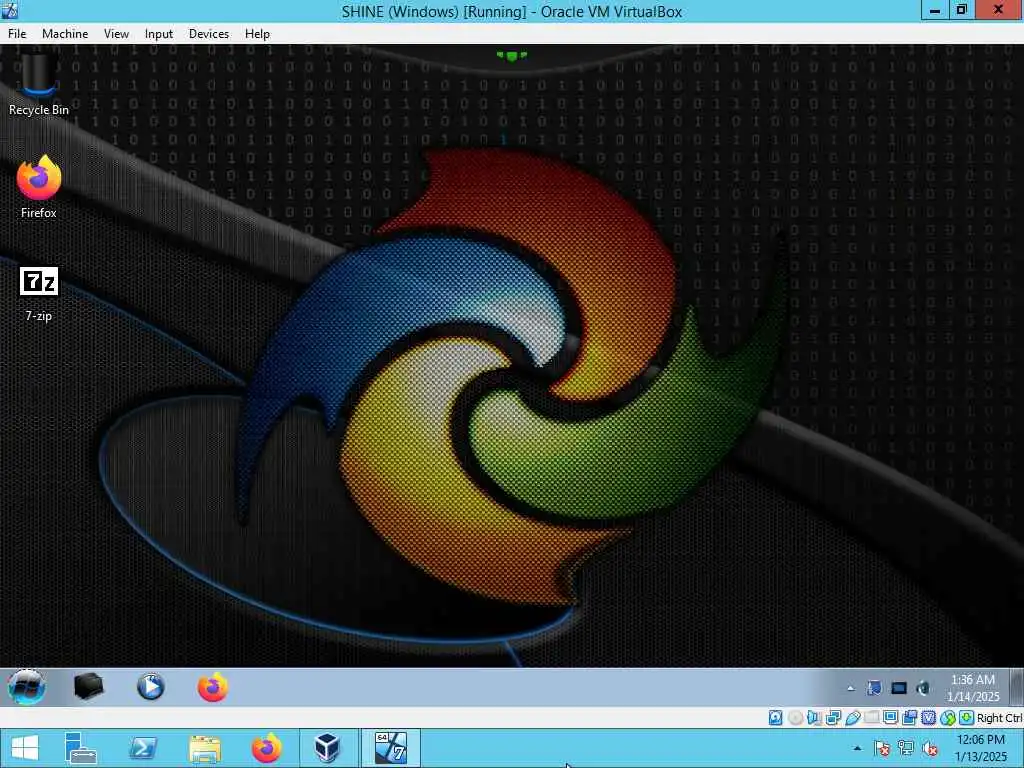This screenshot has height=768, width=1024.
Task: Click host tray network icon
Action: [906, 748]
